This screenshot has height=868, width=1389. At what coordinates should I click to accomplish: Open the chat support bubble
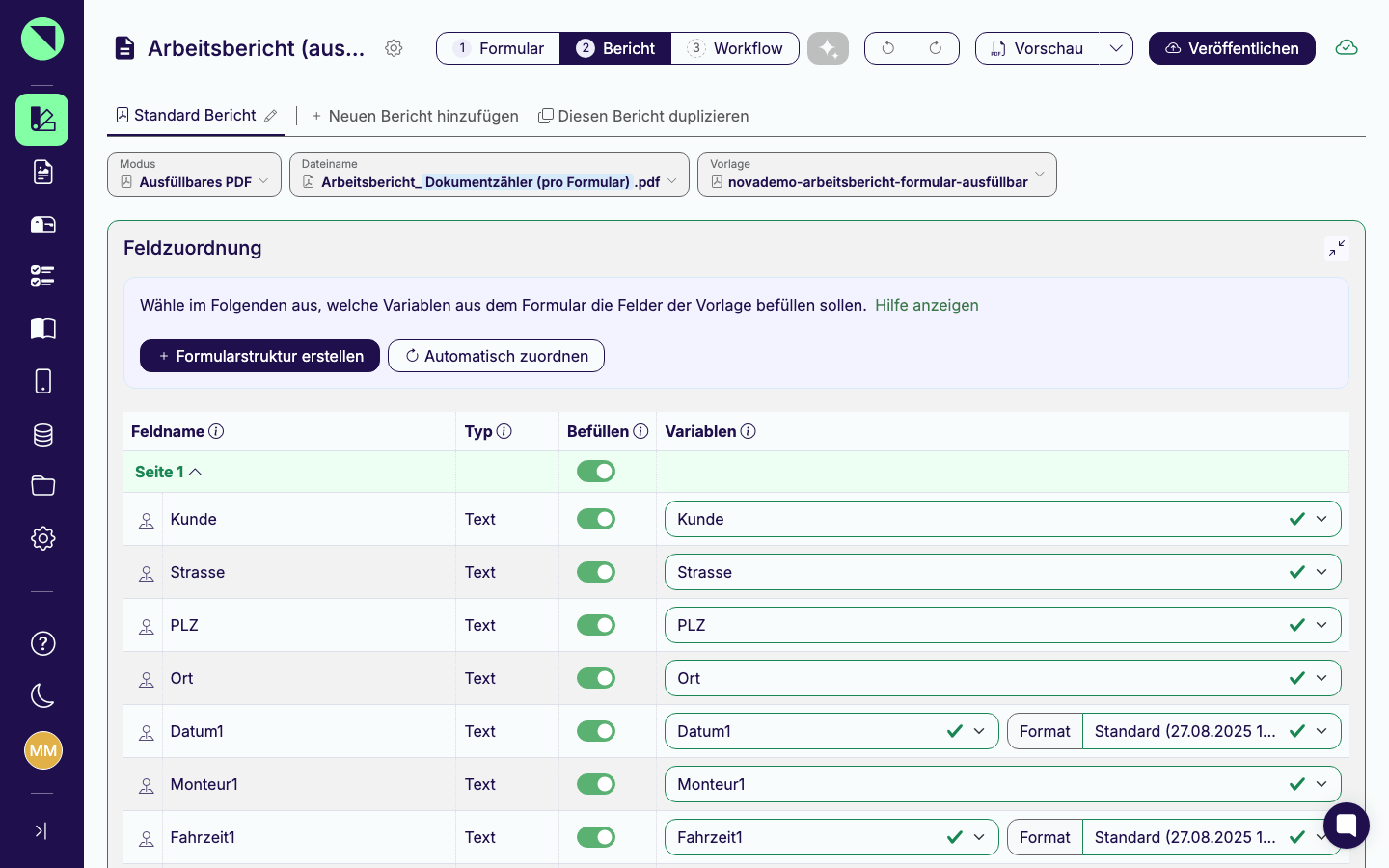[x=1347, y=826]
